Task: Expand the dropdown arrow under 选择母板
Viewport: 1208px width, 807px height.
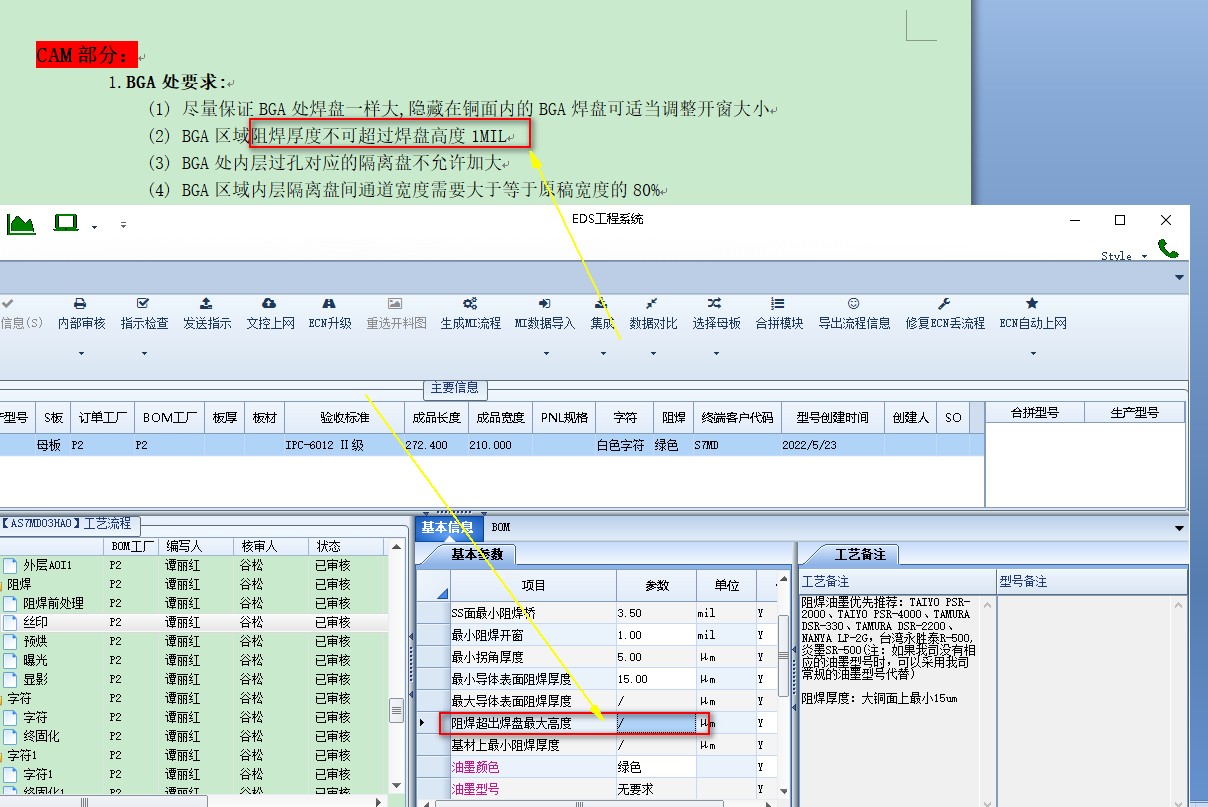Action: coord(716,353)
